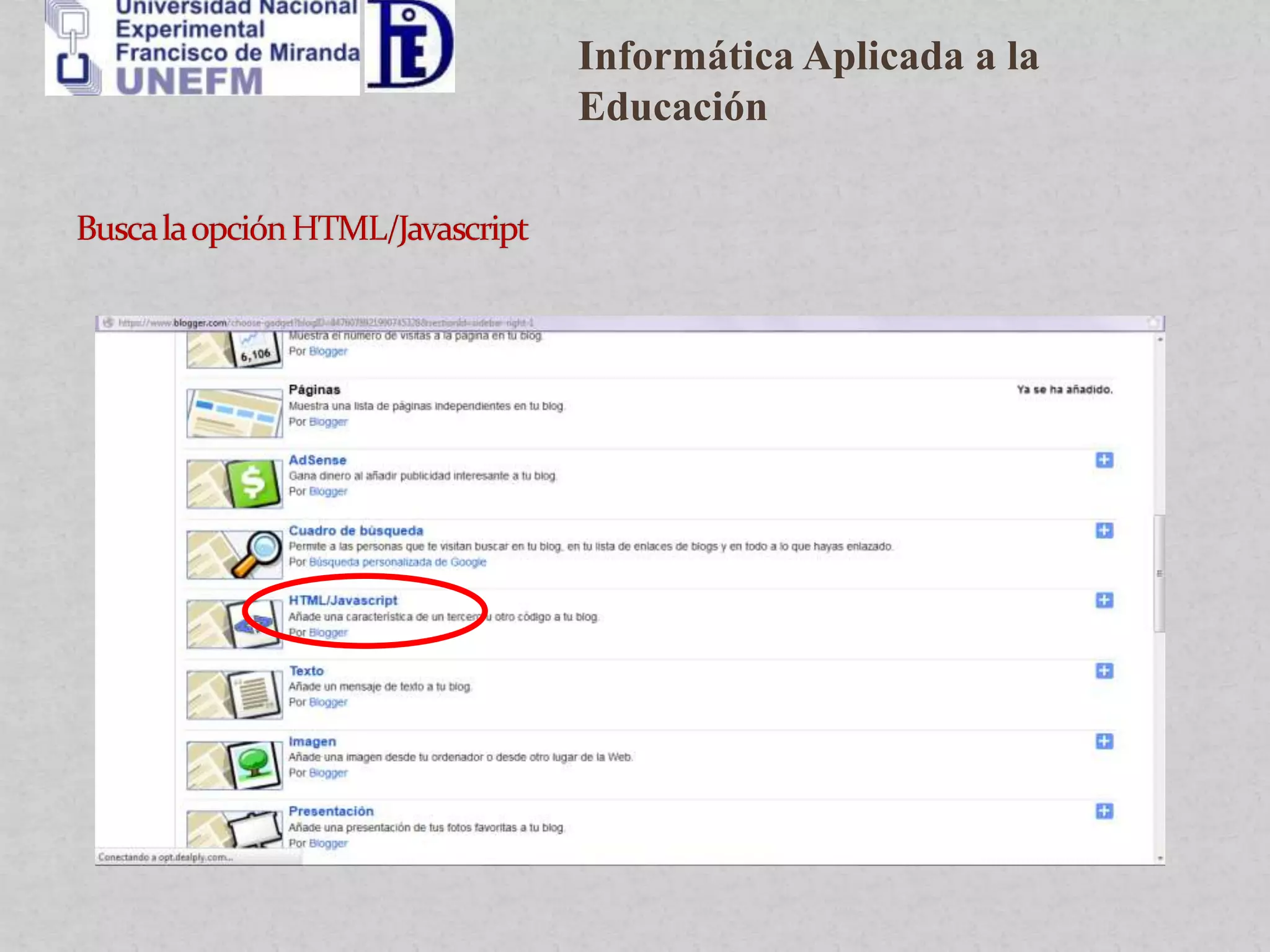Open the Imagen gadget title link
This screenshot has width=1270, height=952.
pyautogui.click(x=313, y=742)
